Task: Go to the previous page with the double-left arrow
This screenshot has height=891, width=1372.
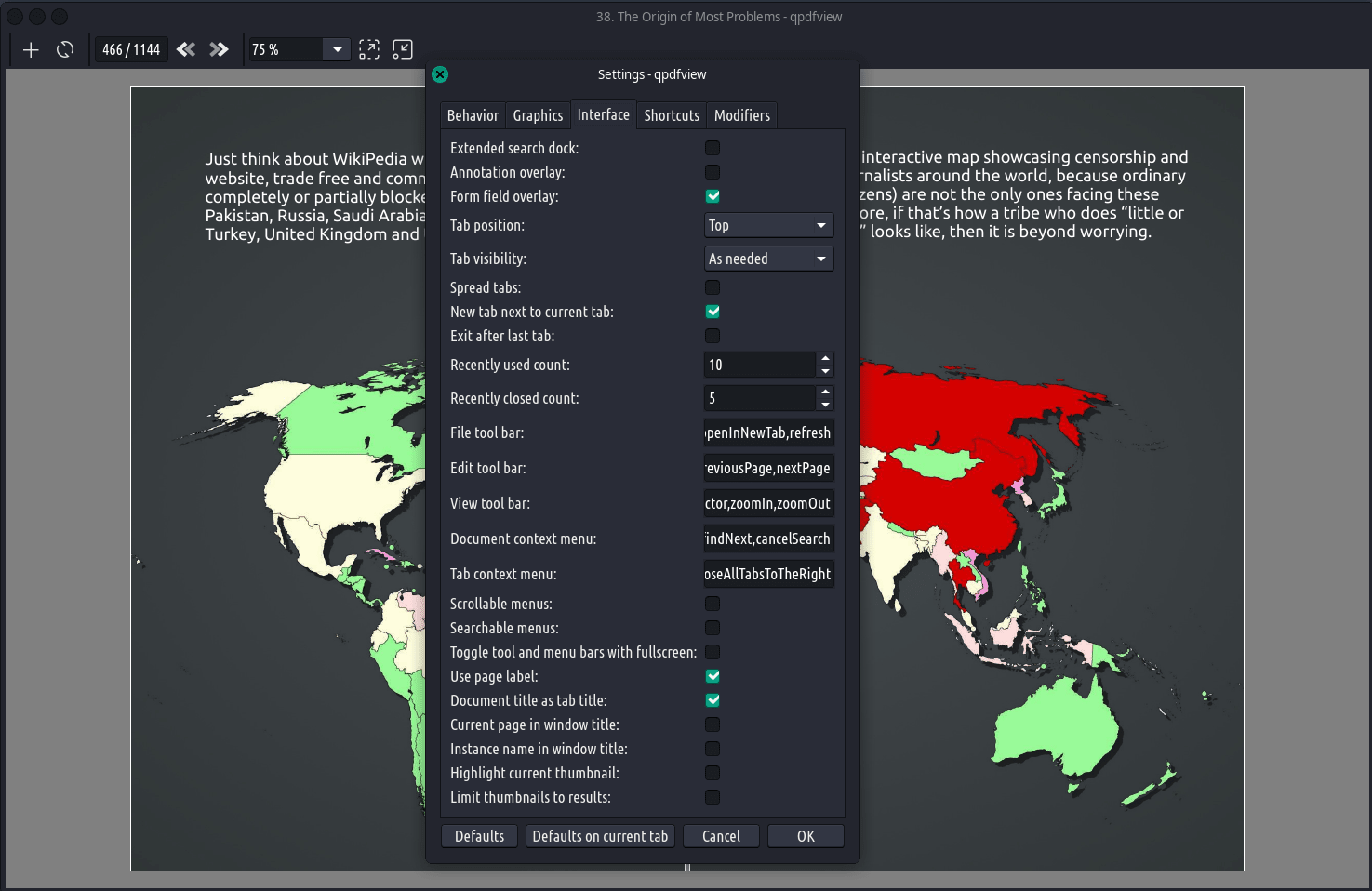Action: pyautogui.click(x=186, y=49)
